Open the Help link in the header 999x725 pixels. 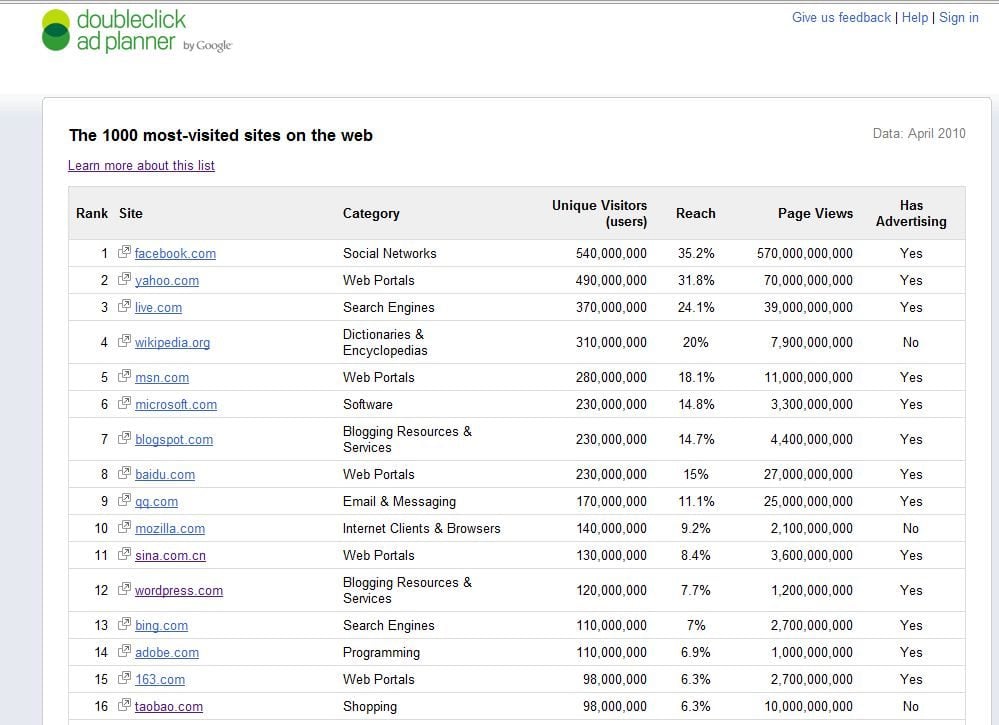[915, 18]
